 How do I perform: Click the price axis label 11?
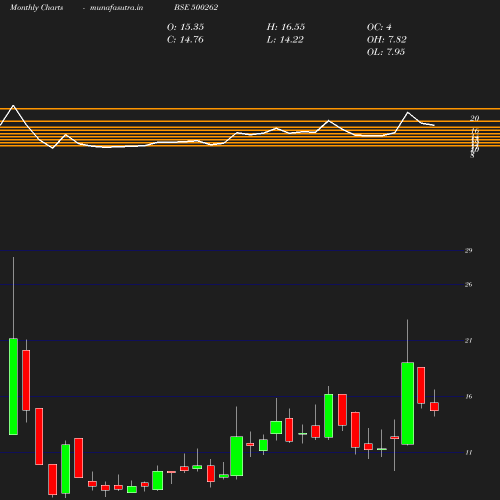point(468,453)
